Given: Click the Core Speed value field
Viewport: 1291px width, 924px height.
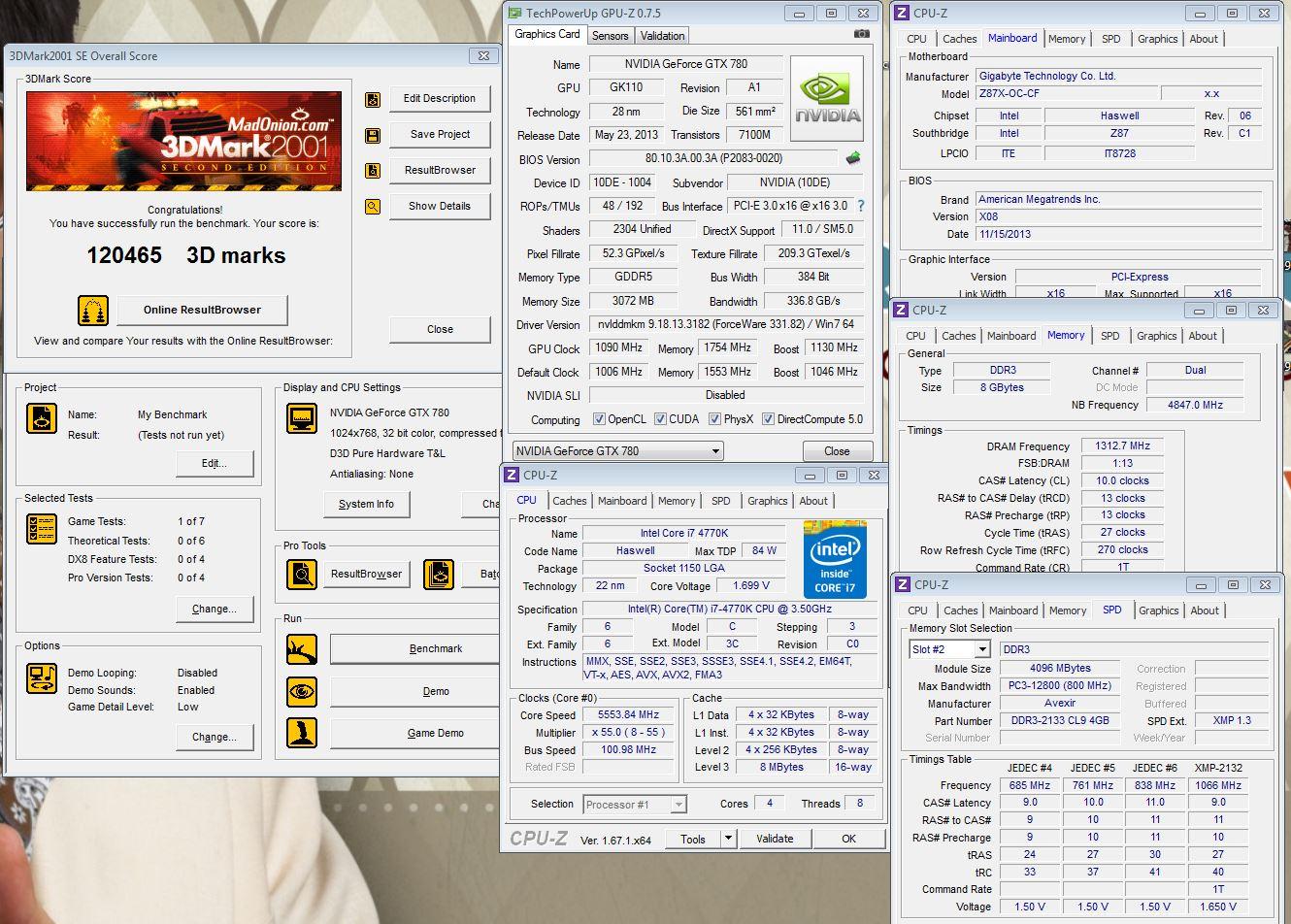Looking at the screenshot, I should (628, 714).
